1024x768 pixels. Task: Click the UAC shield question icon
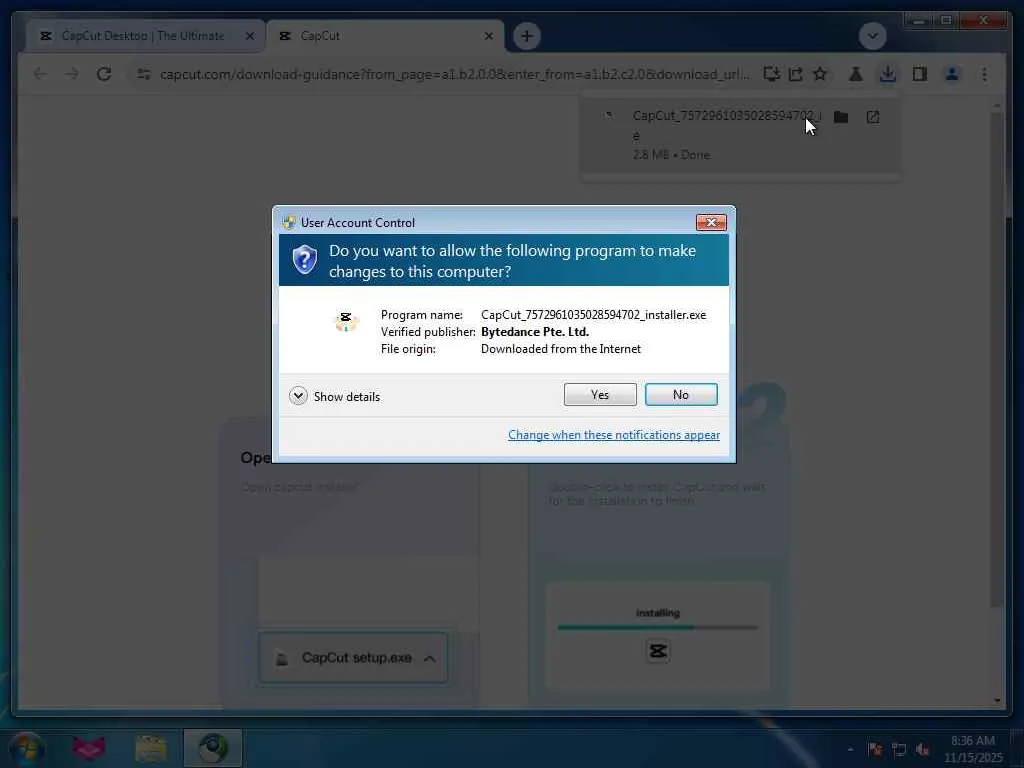pos(304,260)
